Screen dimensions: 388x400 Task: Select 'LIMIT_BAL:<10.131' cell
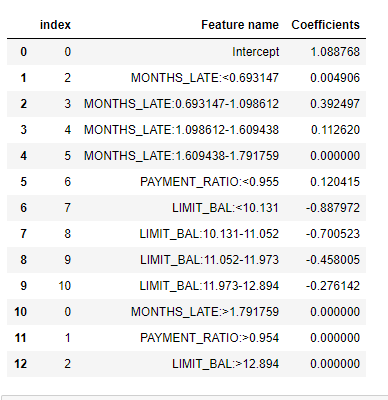click(x=225, y=208)
